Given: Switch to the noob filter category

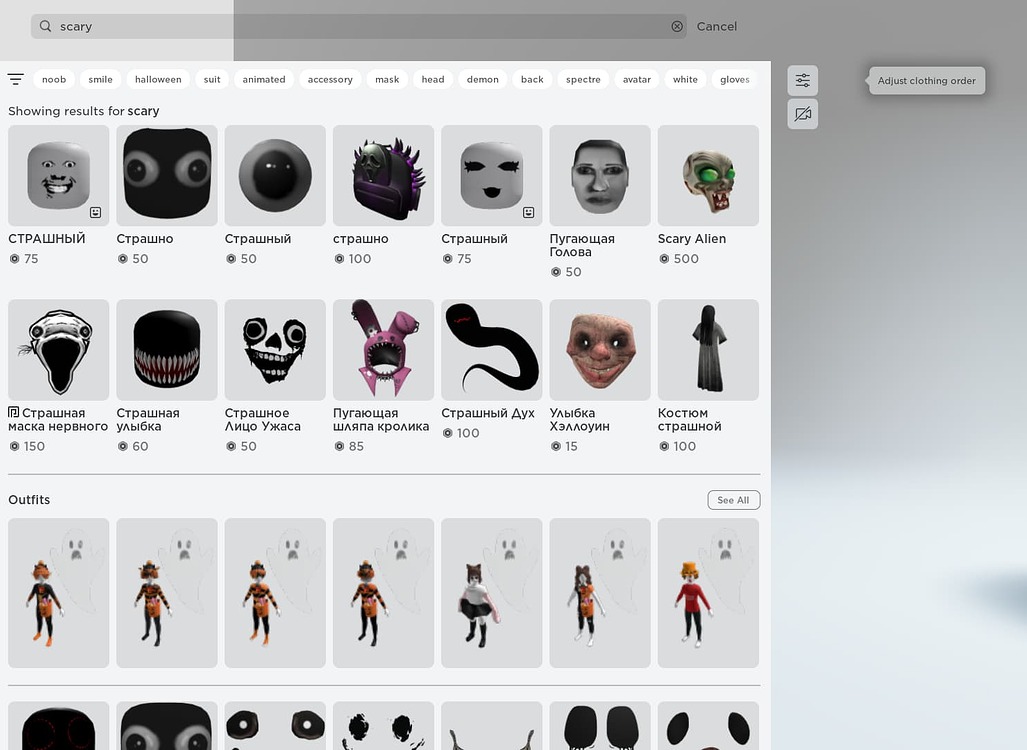Looking at the screenshot, I should coord(53,78).
